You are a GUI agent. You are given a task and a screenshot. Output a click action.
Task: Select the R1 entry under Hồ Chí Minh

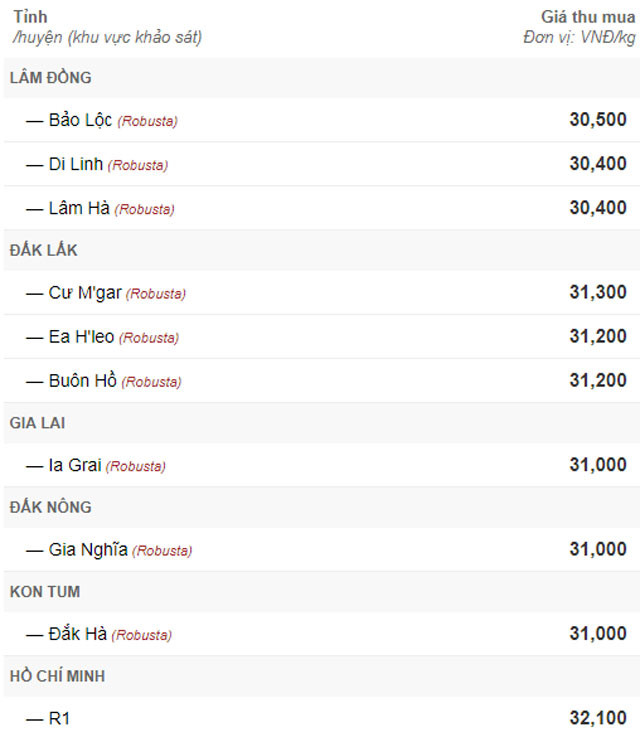(60, 718)
